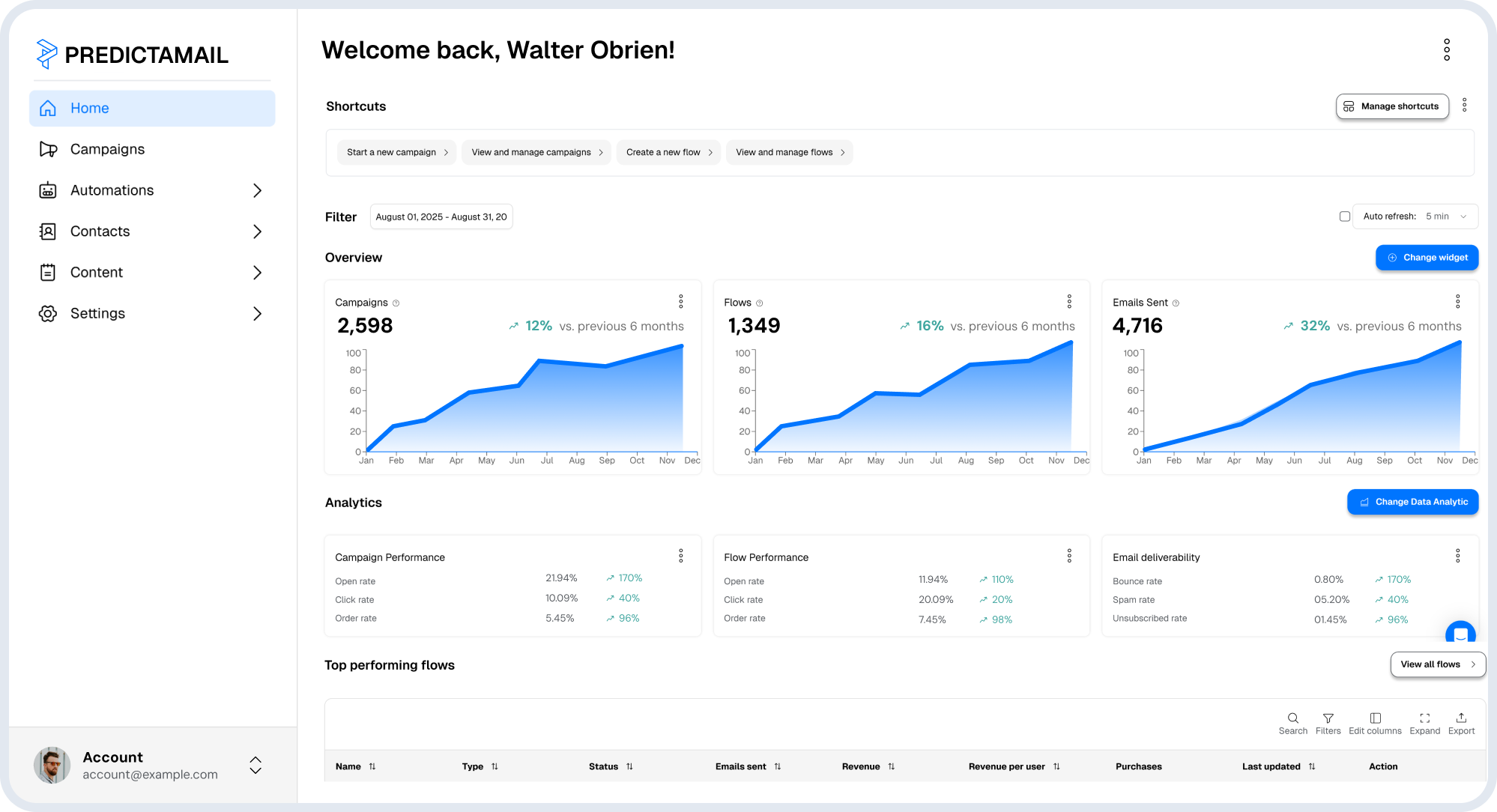Screen dimensions: 1497x812
Task: Select Edit columns for the flows table
Action: pyautogui.click(x=1375, y=723)
